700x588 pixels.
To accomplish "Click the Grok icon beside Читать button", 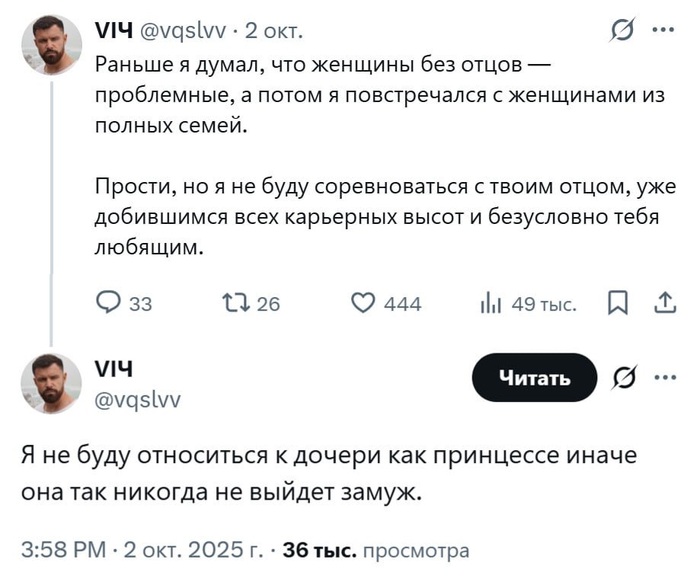I will pos(621,377).
